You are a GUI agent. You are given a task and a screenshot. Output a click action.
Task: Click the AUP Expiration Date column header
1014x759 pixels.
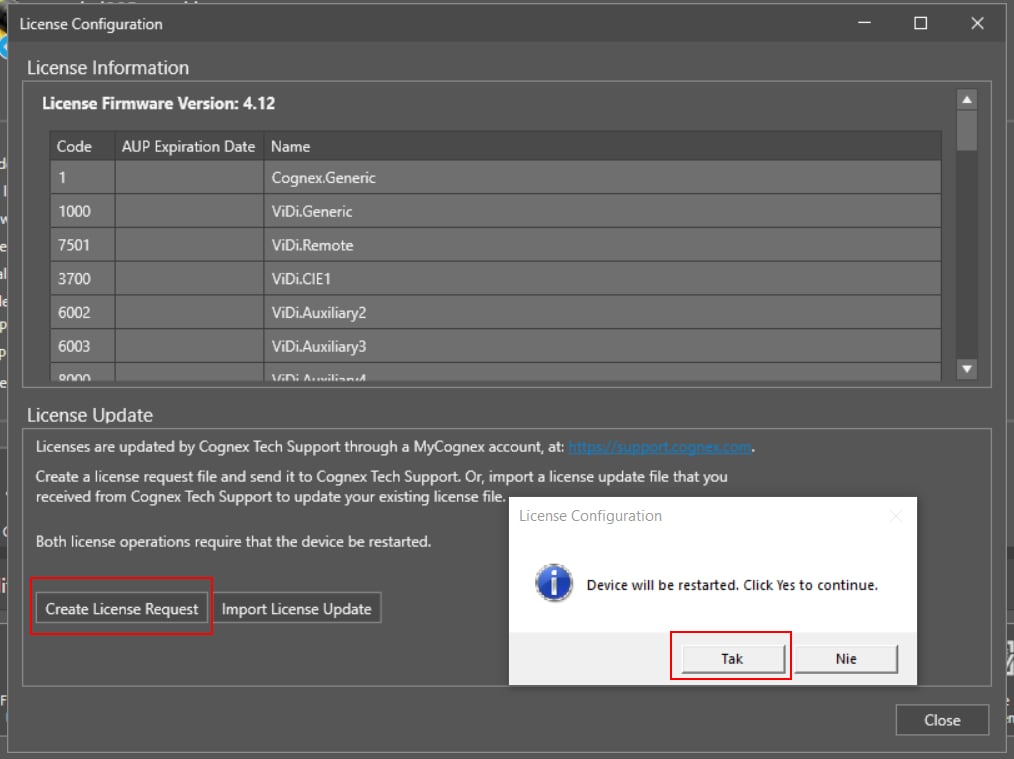coord(189,146)
